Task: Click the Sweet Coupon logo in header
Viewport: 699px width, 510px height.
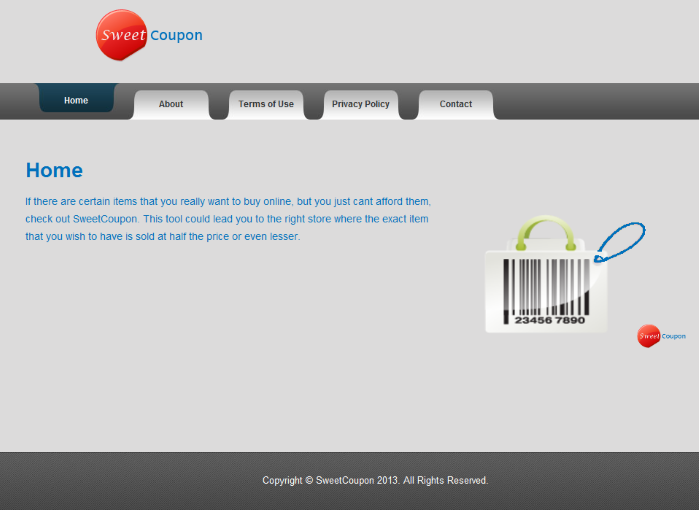Action: tap(149, 35)
